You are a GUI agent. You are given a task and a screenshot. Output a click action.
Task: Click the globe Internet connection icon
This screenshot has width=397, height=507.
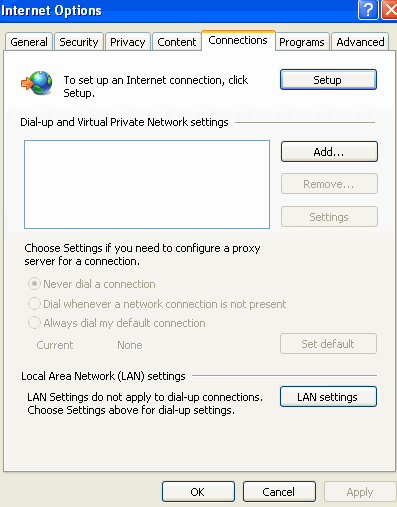37,83
